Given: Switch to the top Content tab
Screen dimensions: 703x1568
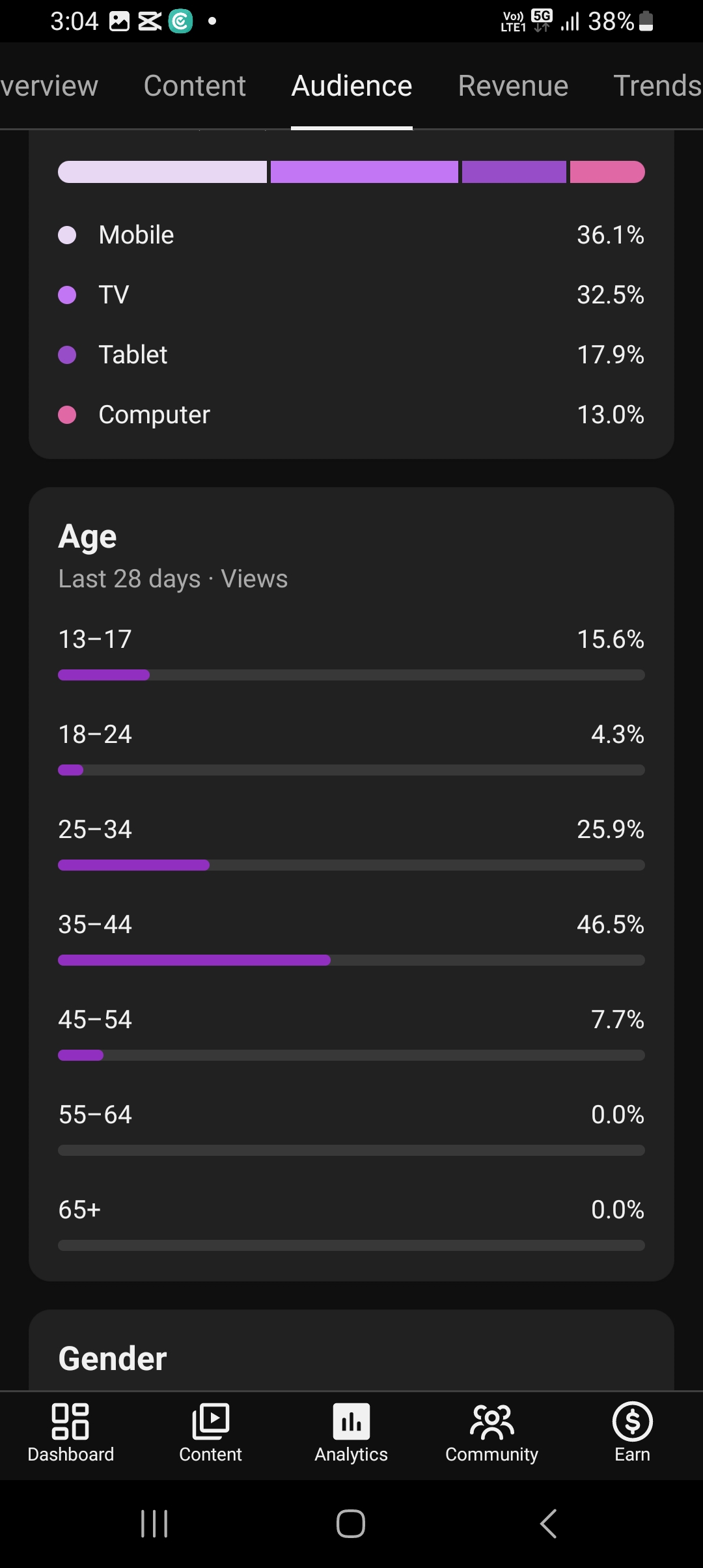Looking at the screenshot, I should (x=195, y=86).
